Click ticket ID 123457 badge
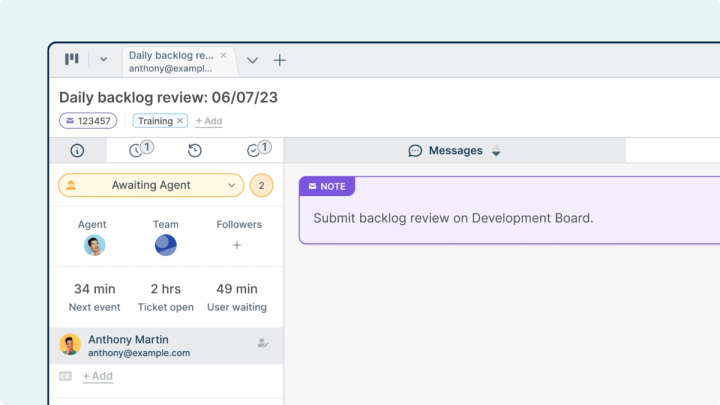The image size is (720, 405). tap(88, 121)
